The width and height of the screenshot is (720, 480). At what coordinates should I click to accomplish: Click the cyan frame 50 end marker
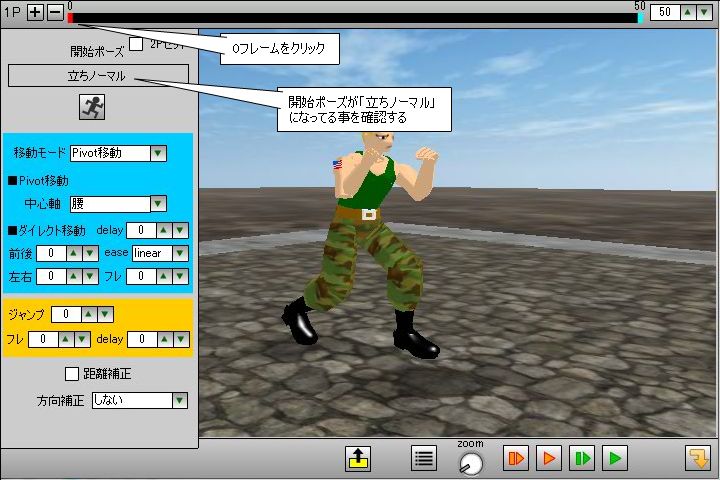(641, 18)
